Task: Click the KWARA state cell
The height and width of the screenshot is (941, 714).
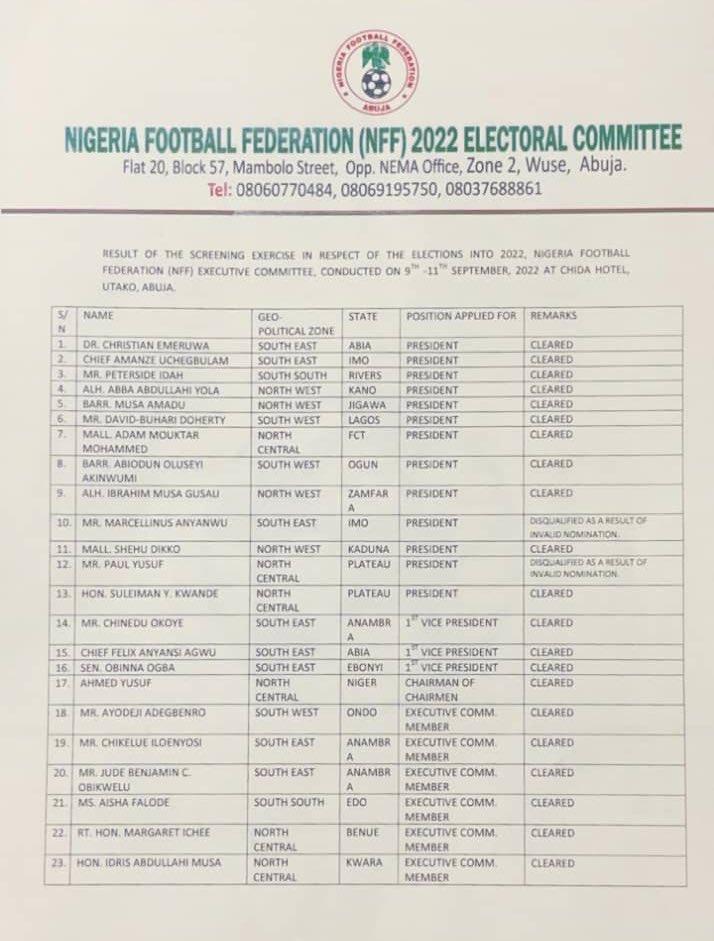Action: click(366, 863)
